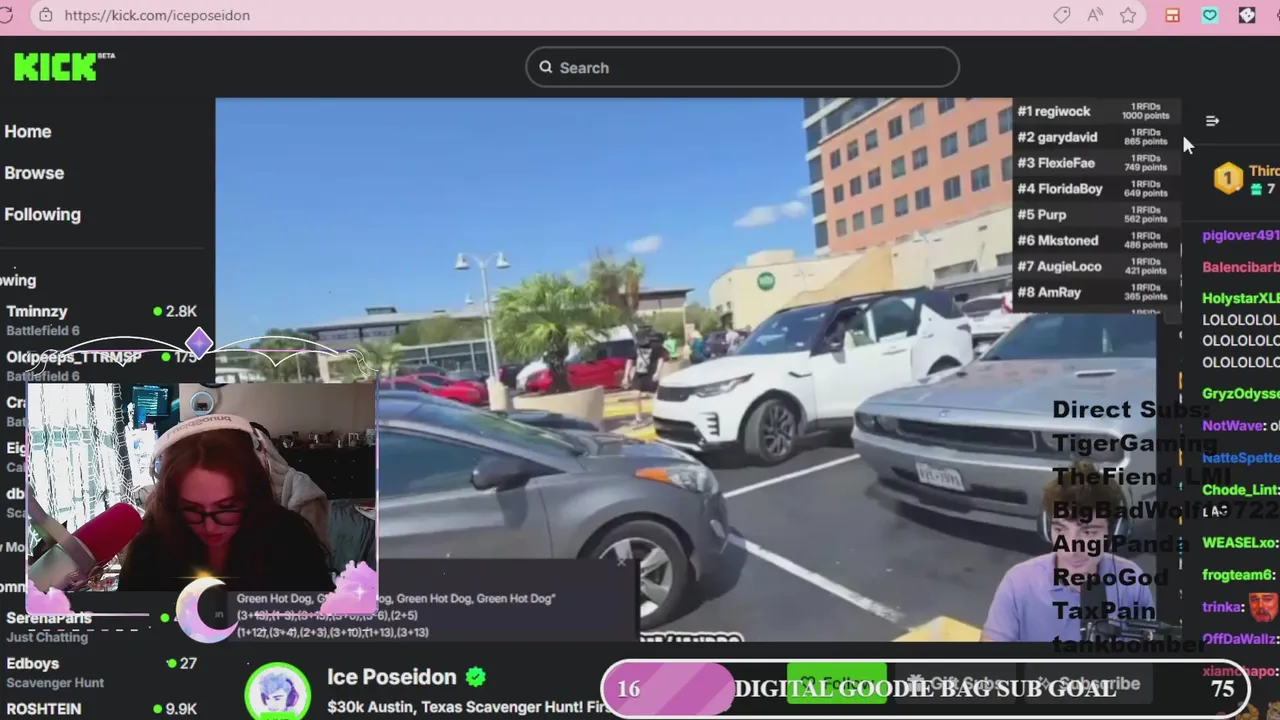The height and width of the screenshot is (720, 1280).
Task: Click the sub goal progress bar
Action: point(925,688)
